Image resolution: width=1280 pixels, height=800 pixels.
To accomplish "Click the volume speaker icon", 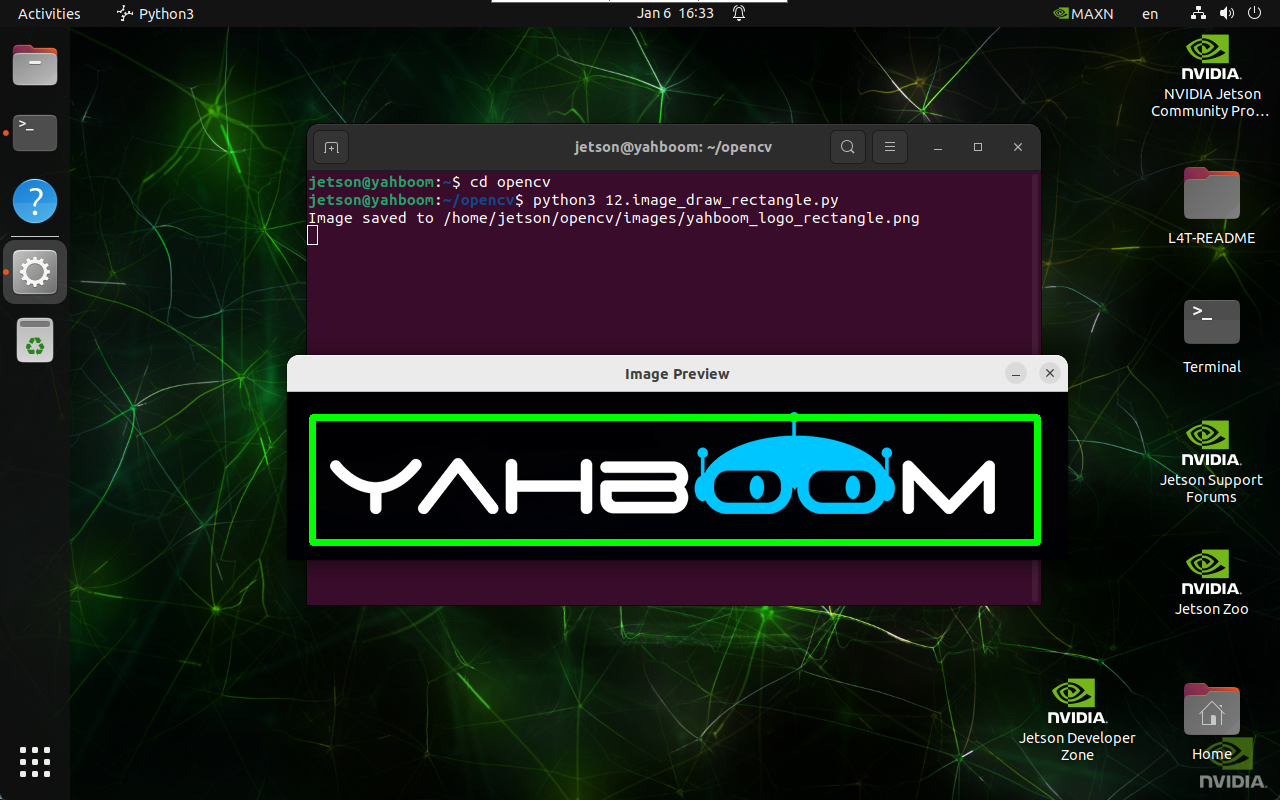I will (1226, 14).
